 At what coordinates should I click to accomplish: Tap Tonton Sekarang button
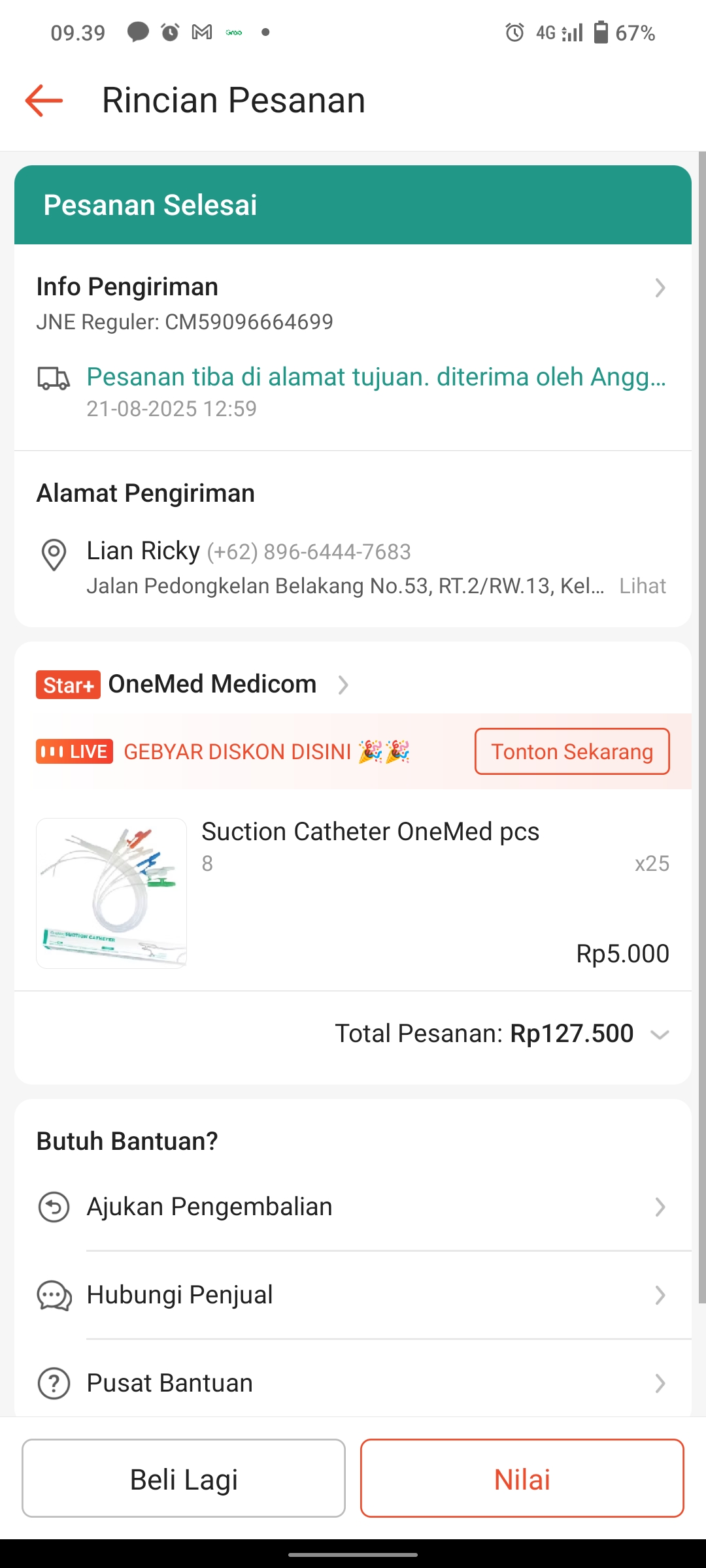(572, 751)
